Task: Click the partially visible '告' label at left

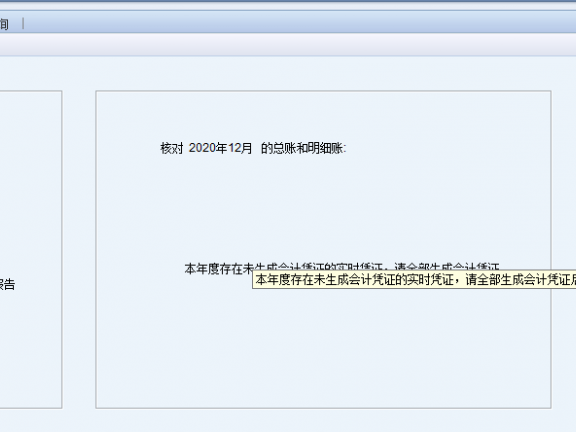Action: click(7, 284)
